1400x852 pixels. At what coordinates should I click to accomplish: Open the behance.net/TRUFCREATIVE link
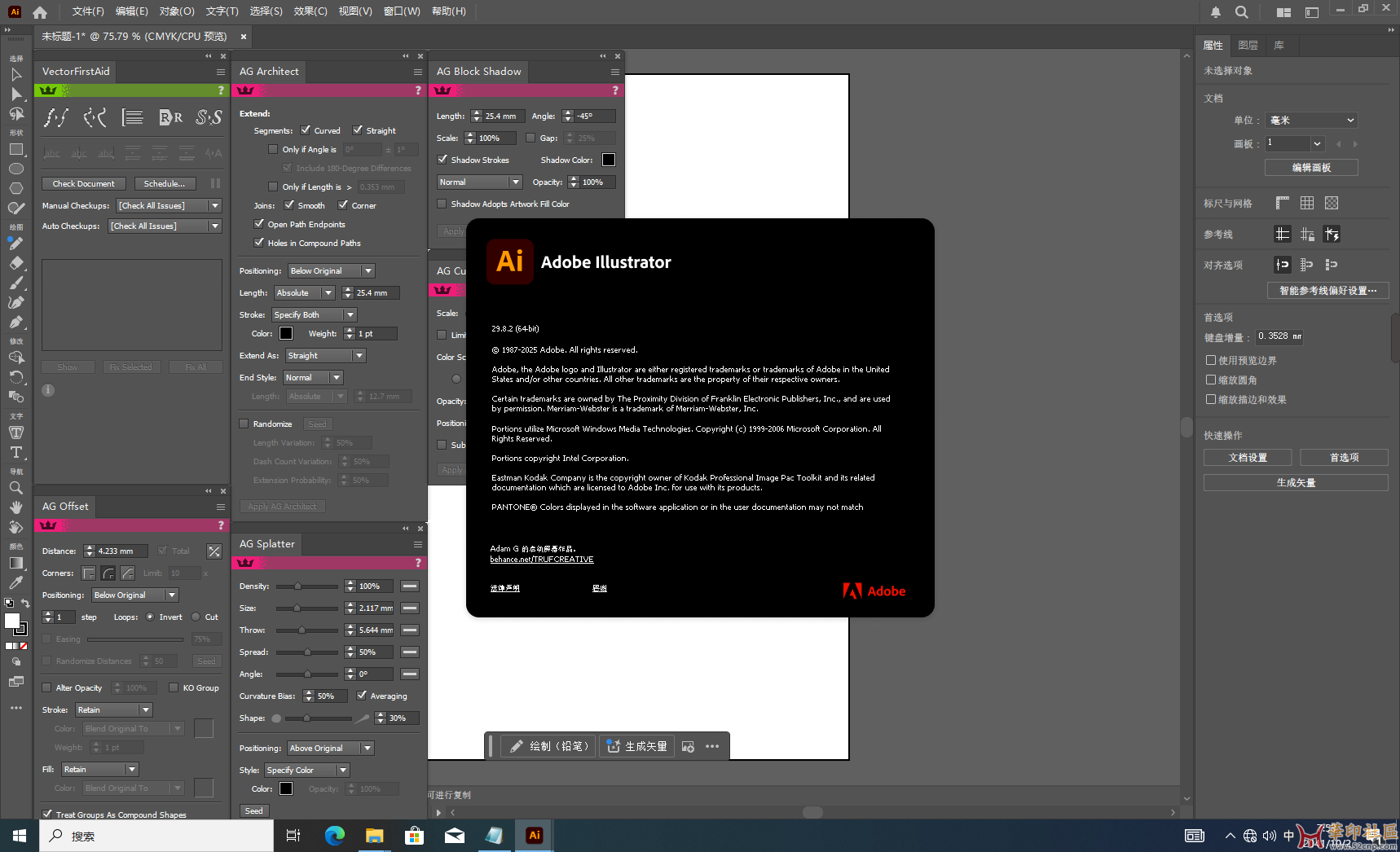tap(541, 560)
